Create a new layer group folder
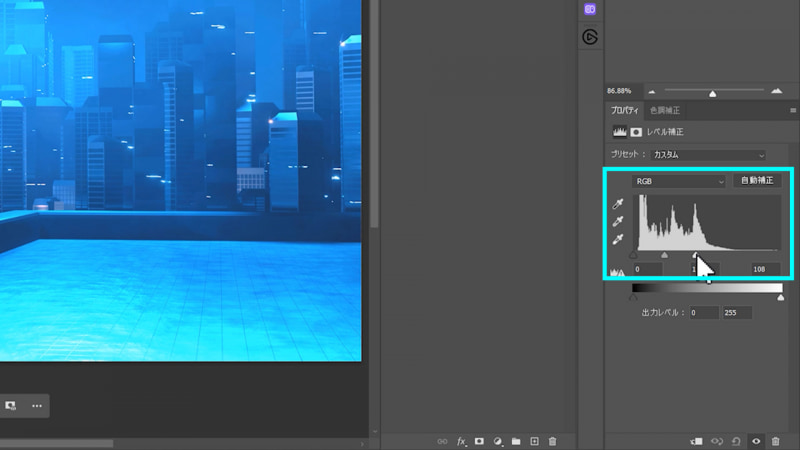Image resolution: width=800 pixels, height=450 pixels. 516,441
